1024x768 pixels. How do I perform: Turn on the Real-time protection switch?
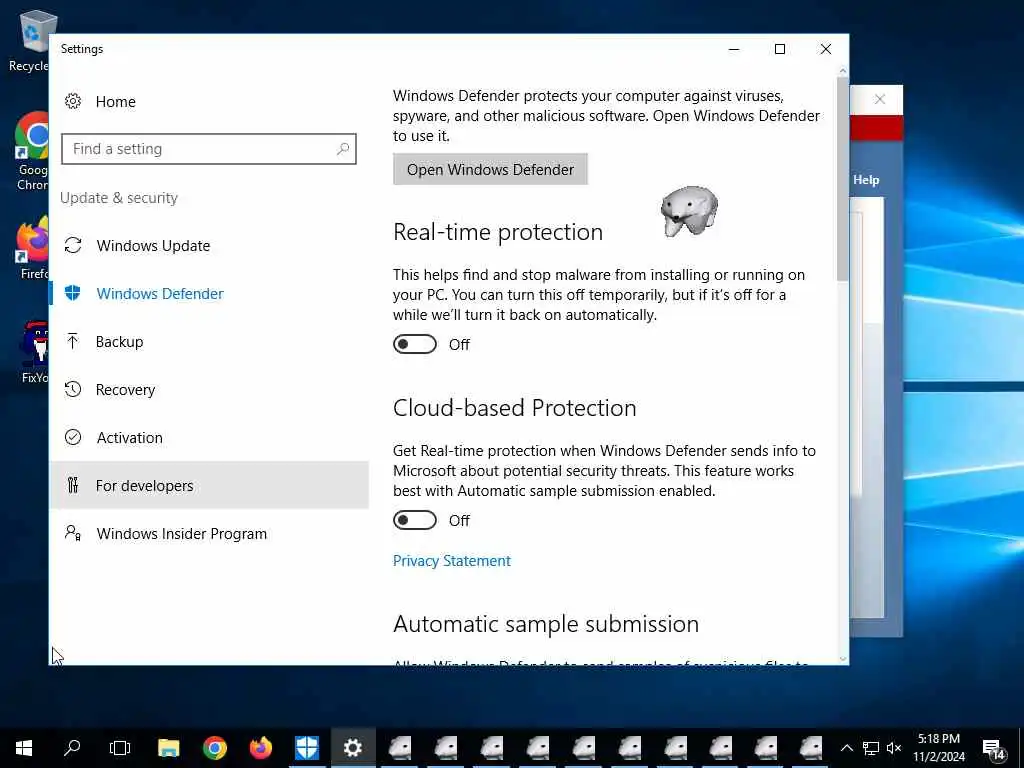(415, 344)
